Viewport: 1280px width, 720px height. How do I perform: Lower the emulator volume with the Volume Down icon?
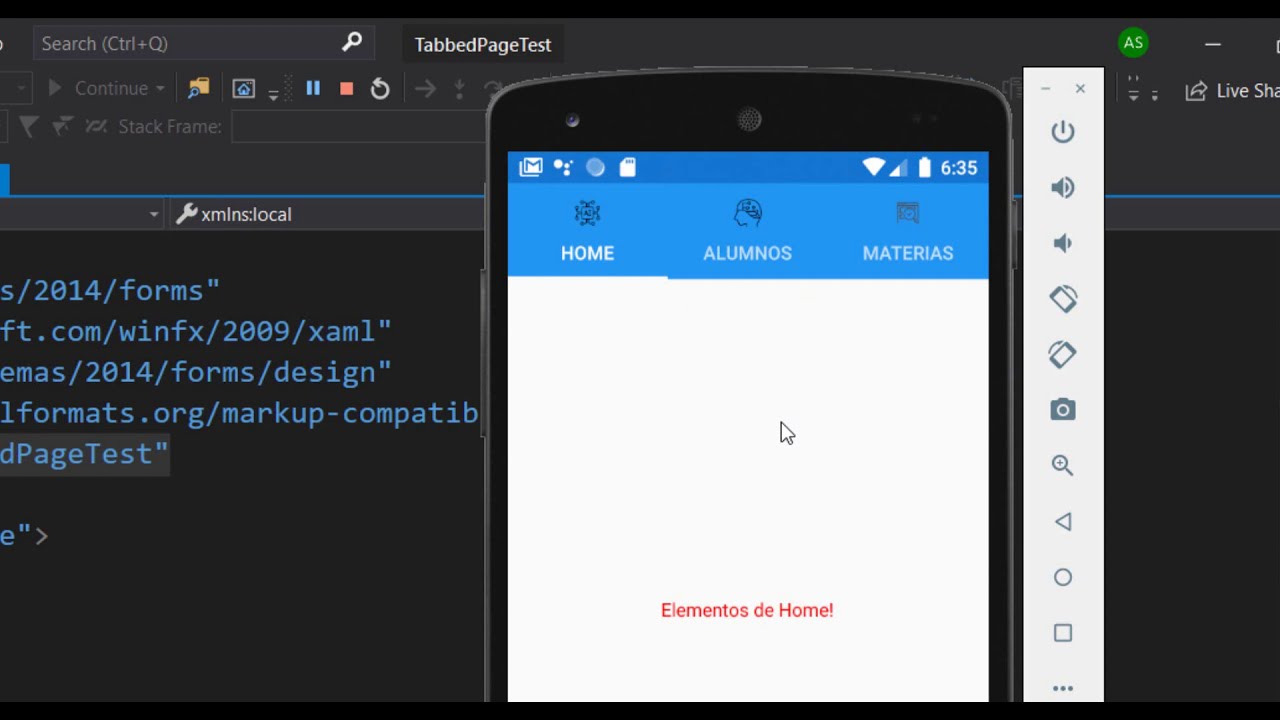(1063, 243)
